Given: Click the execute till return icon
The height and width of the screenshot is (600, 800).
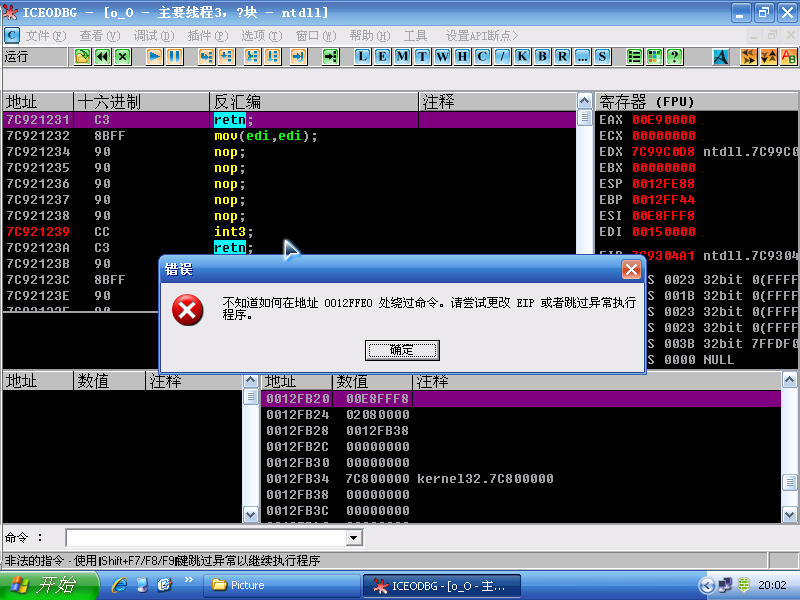Looking at the screenshot, I should (x=298, y=57).
